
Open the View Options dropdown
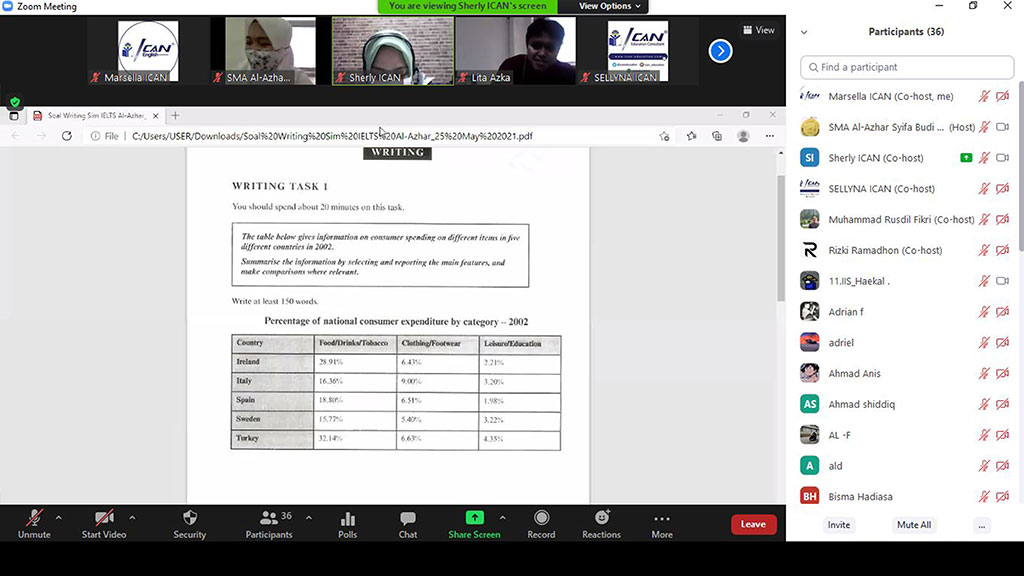click(609, 7)
